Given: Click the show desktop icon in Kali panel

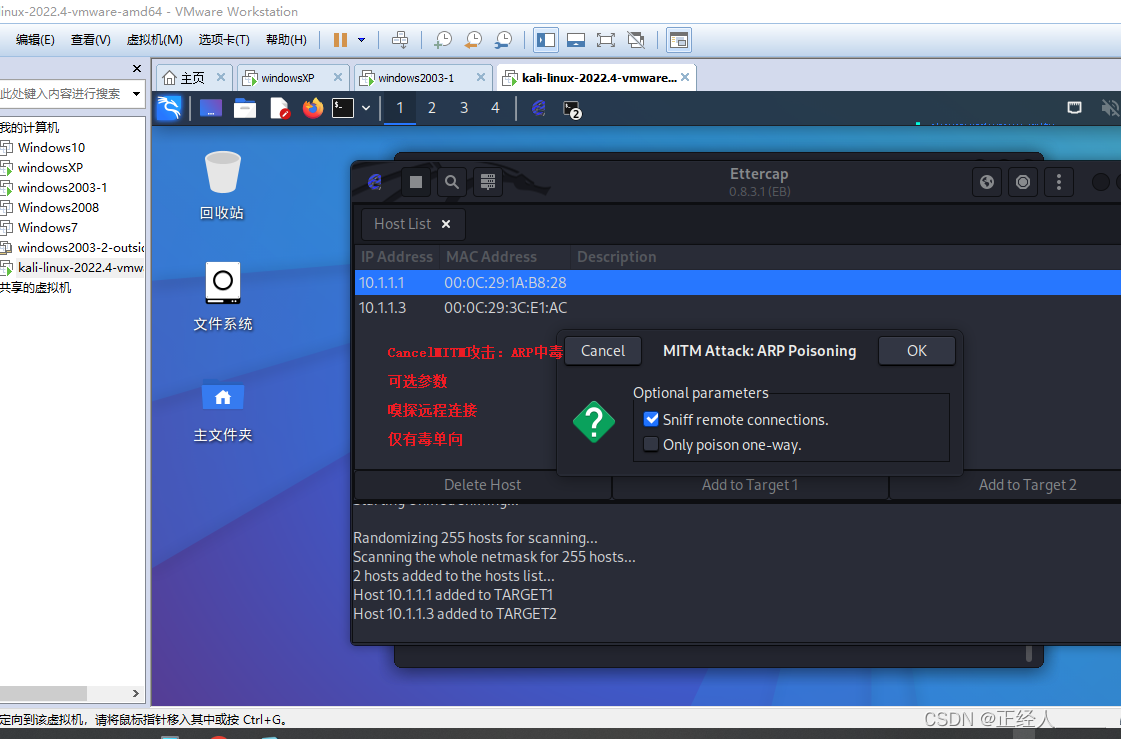Looking at the screenshot, I should click(211, 109).
